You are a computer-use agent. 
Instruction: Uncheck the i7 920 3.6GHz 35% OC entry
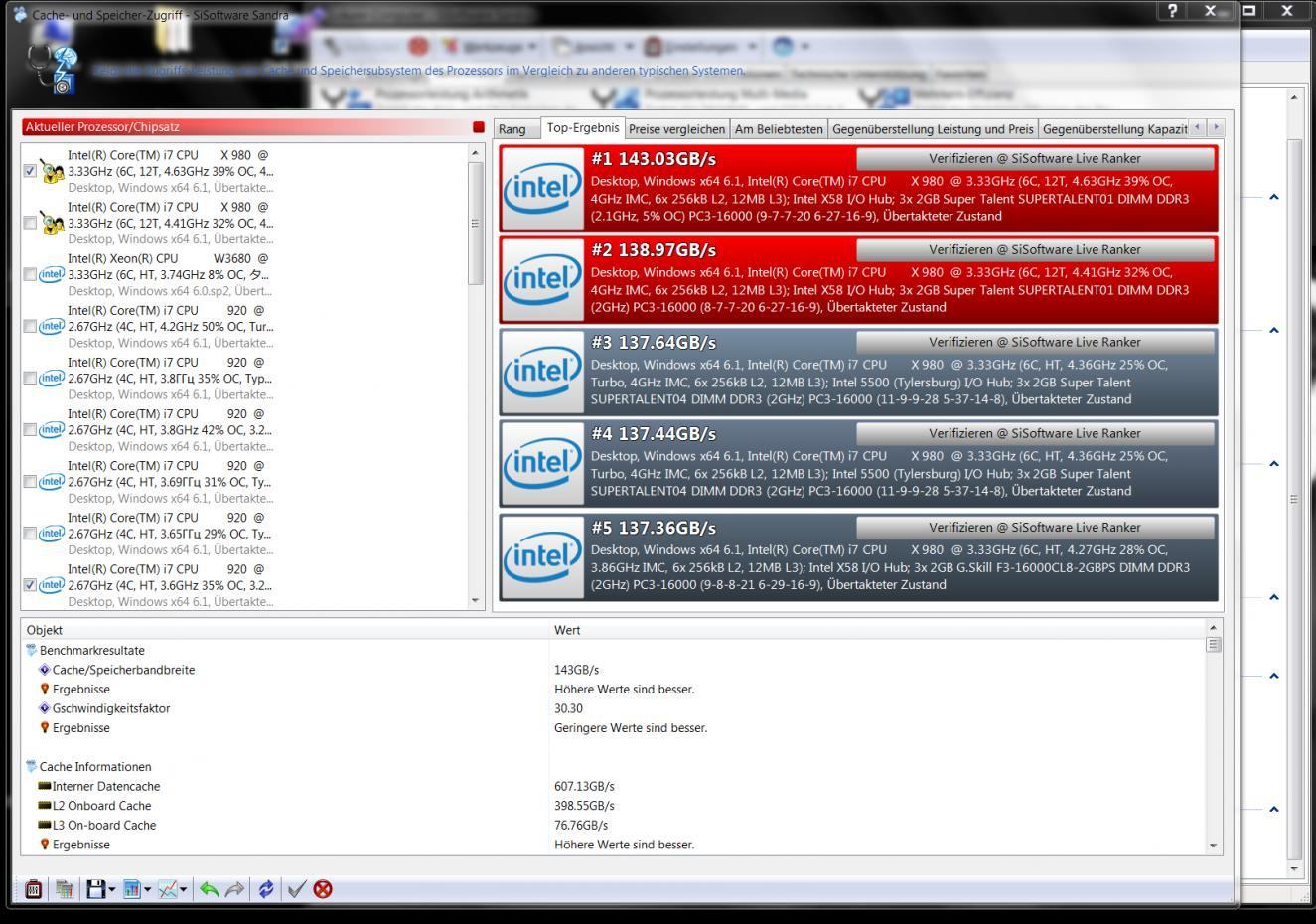point(30,585)
